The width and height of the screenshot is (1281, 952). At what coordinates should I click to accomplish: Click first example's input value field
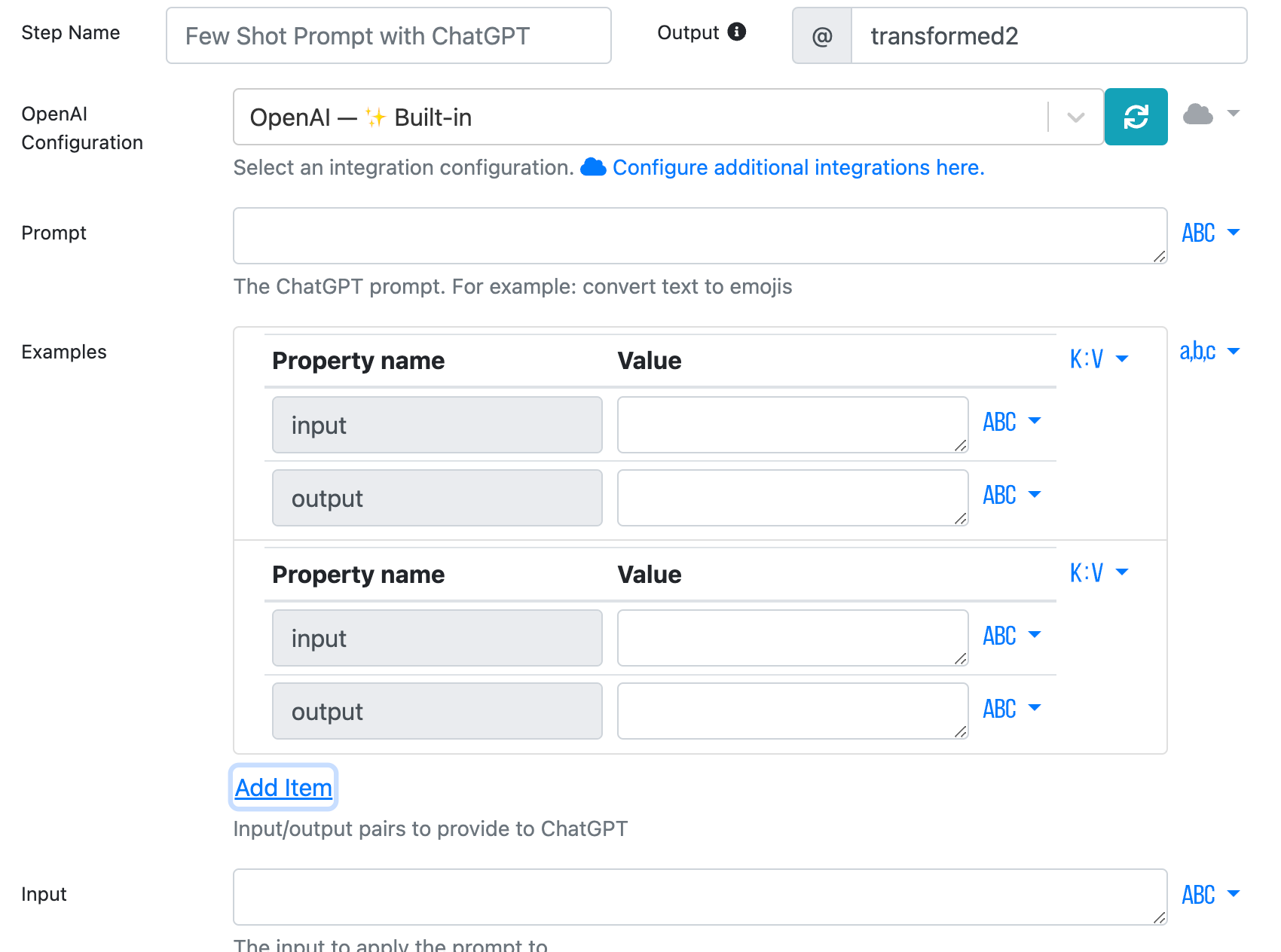(x=792, y=425)
